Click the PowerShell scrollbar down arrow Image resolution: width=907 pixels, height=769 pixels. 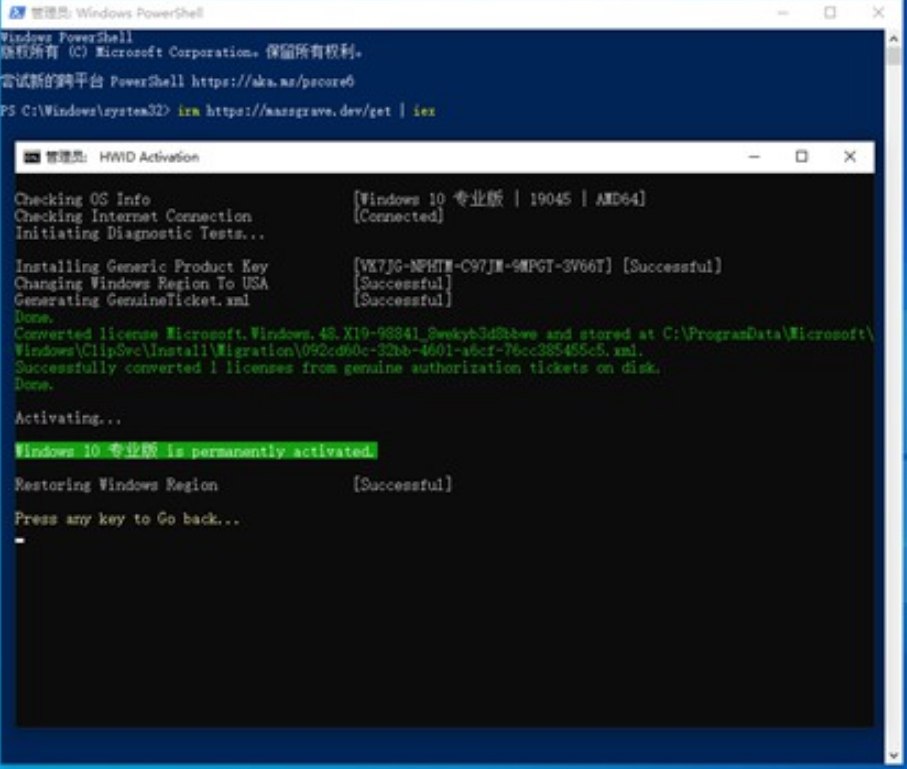click(895, 757)
